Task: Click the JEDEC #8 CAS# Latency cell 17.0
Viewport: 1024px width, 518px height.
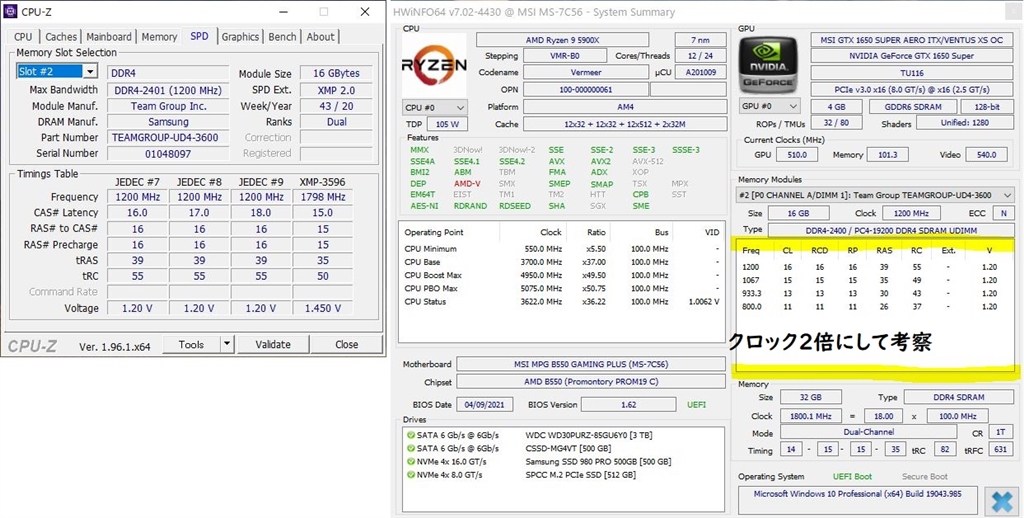Action: point(199,213)
